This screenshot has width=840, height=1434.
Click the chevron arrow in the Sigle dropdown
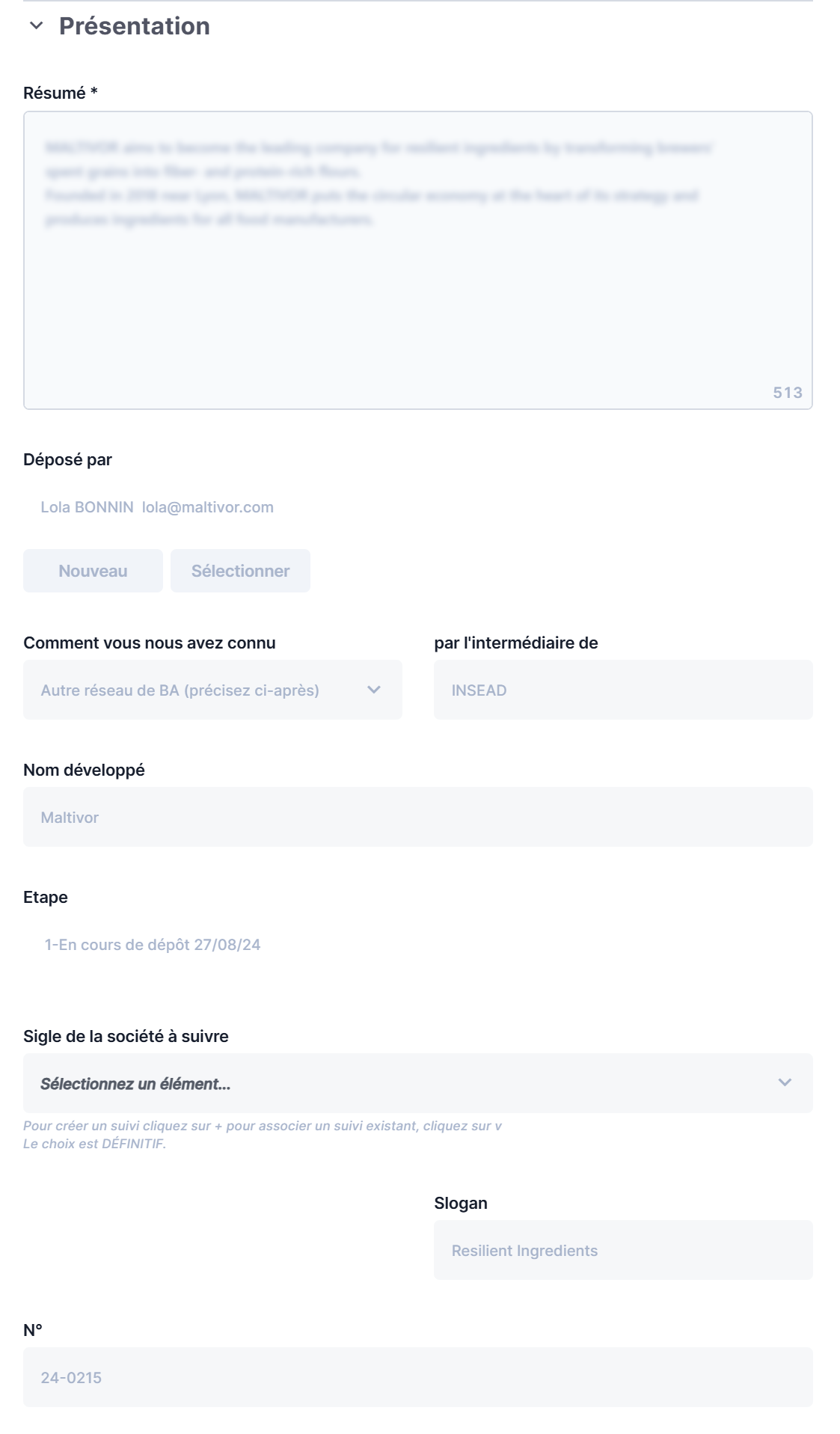point(785,1082)
